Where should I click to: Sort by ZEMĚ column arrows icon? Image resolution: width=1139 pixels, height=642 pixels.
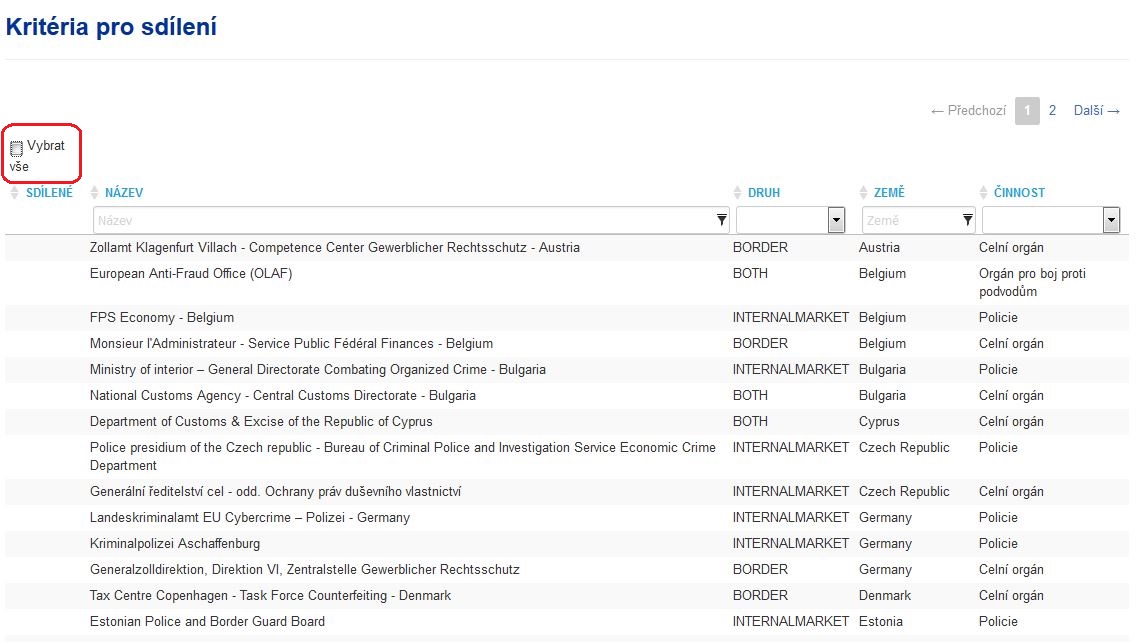(x=864, y=192)
